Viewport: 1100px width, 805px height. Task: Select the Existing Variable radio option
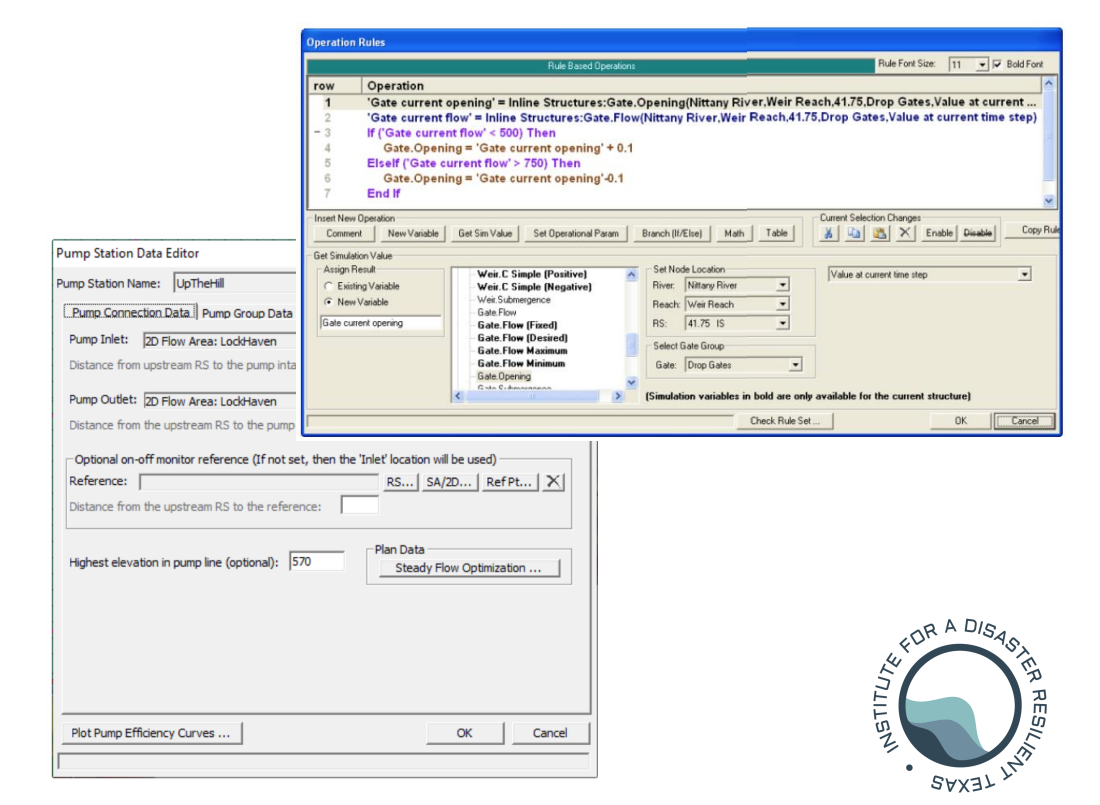[328, 286]
